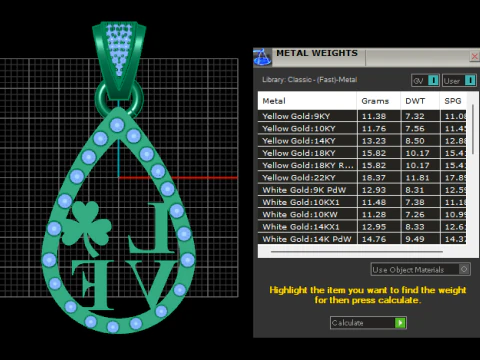Click the horizontal scrollbar under the metal table

(357, 252)
